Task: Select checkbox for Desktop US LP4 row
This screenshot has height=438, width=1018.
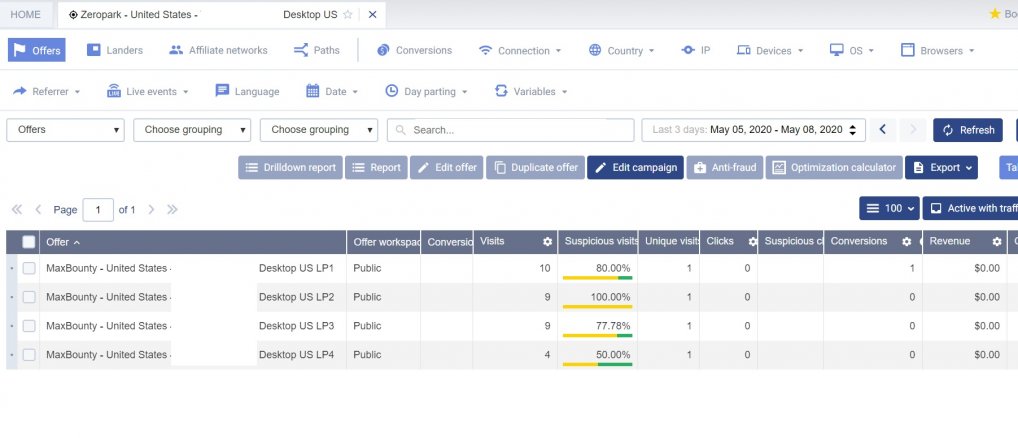Action: tap(29, 354)
